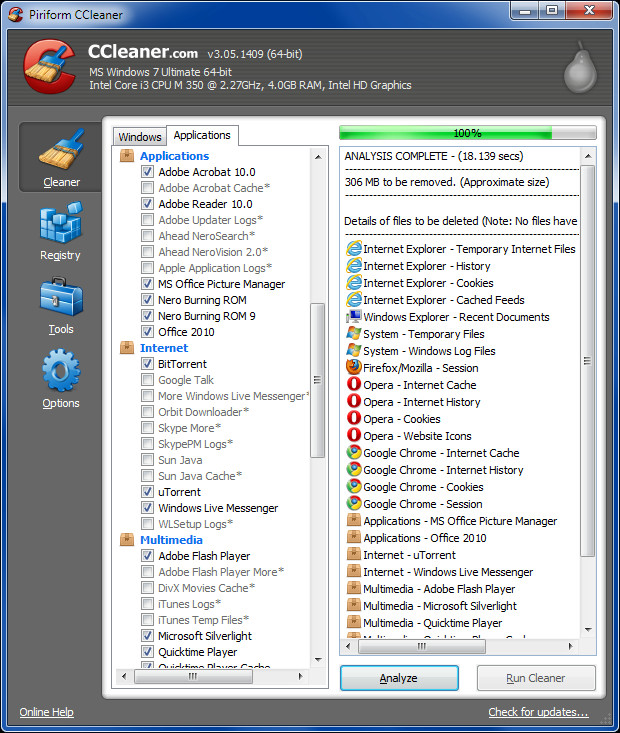This screenshot has height=733, width=620.
Task: Click results pane scroll-right arrow
Action: click(570, 647)
